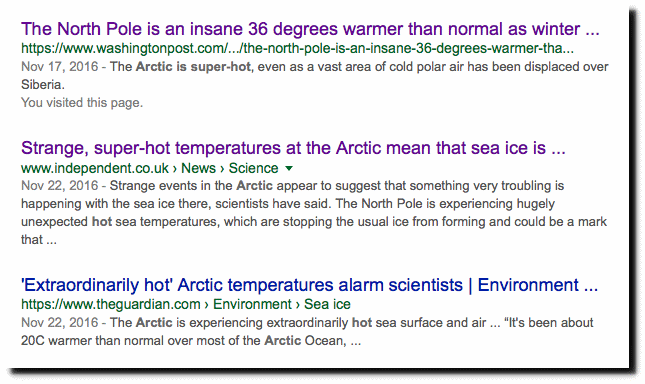
Task: Click the Nov 17, 2016 snippet text
Action: (x=315, y=76)
